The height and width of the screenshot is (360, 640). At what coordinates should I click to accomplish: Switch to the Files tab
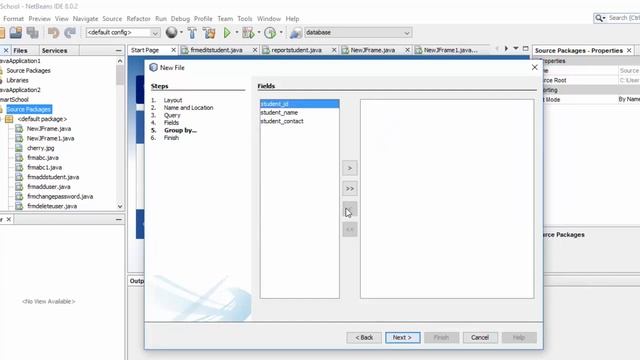click(20, 51)
